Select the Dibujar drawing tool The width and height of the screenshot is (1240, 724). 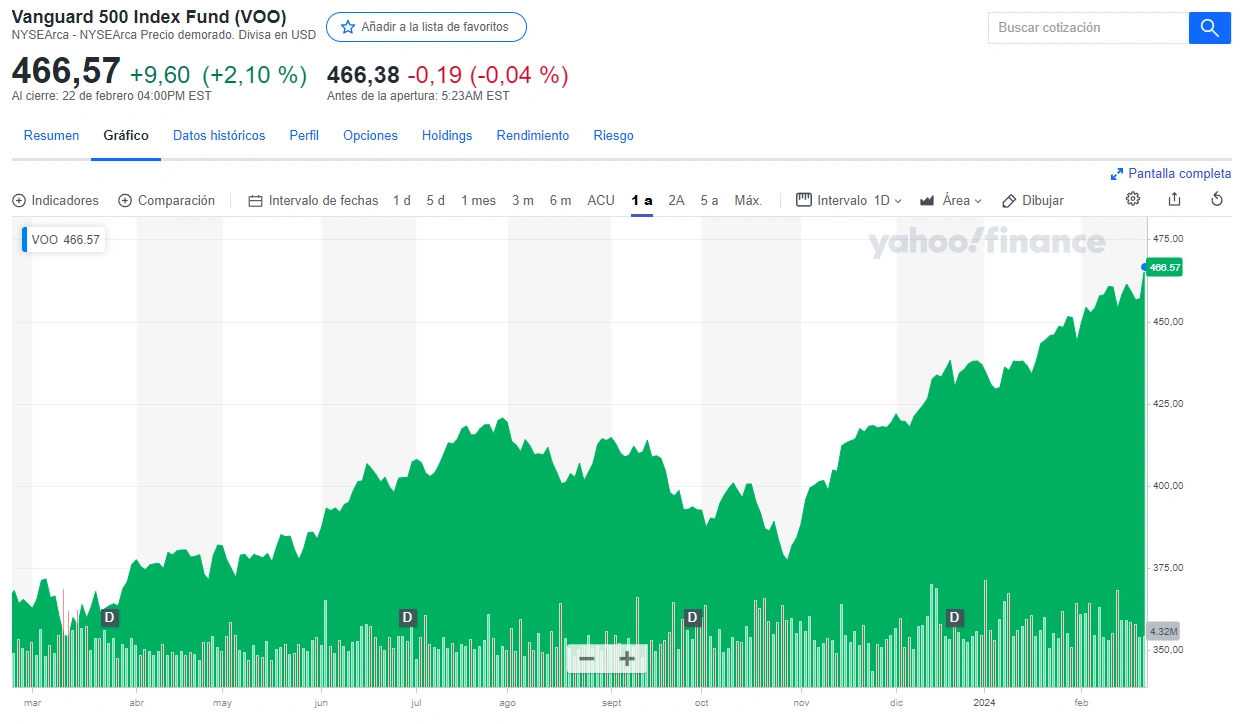click(1032, 200)
